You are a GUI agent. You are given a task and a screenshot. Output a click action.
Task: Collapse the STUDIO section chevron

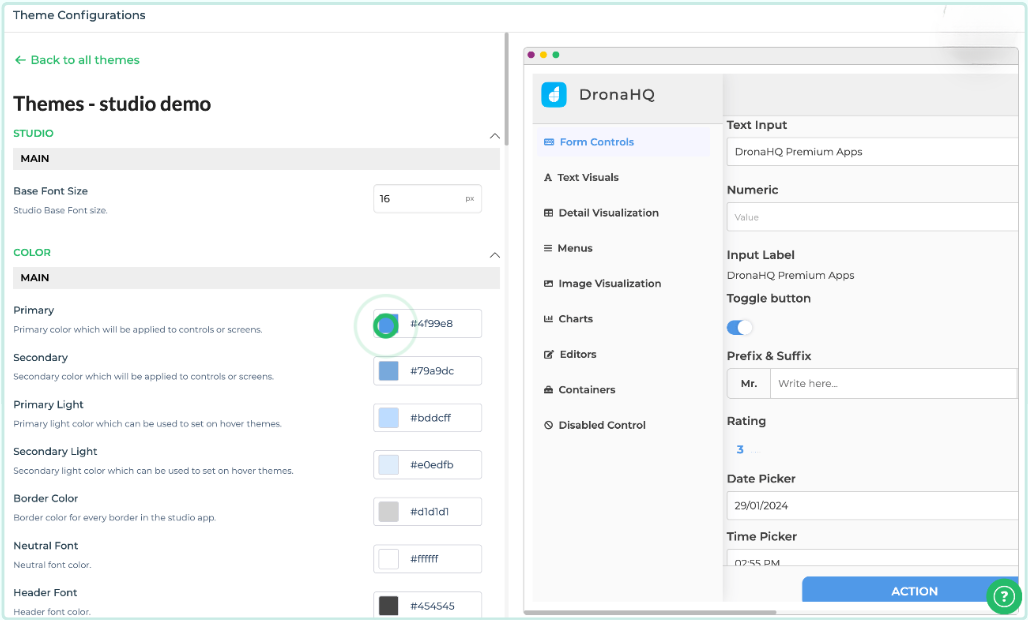[x=494, y=136]
